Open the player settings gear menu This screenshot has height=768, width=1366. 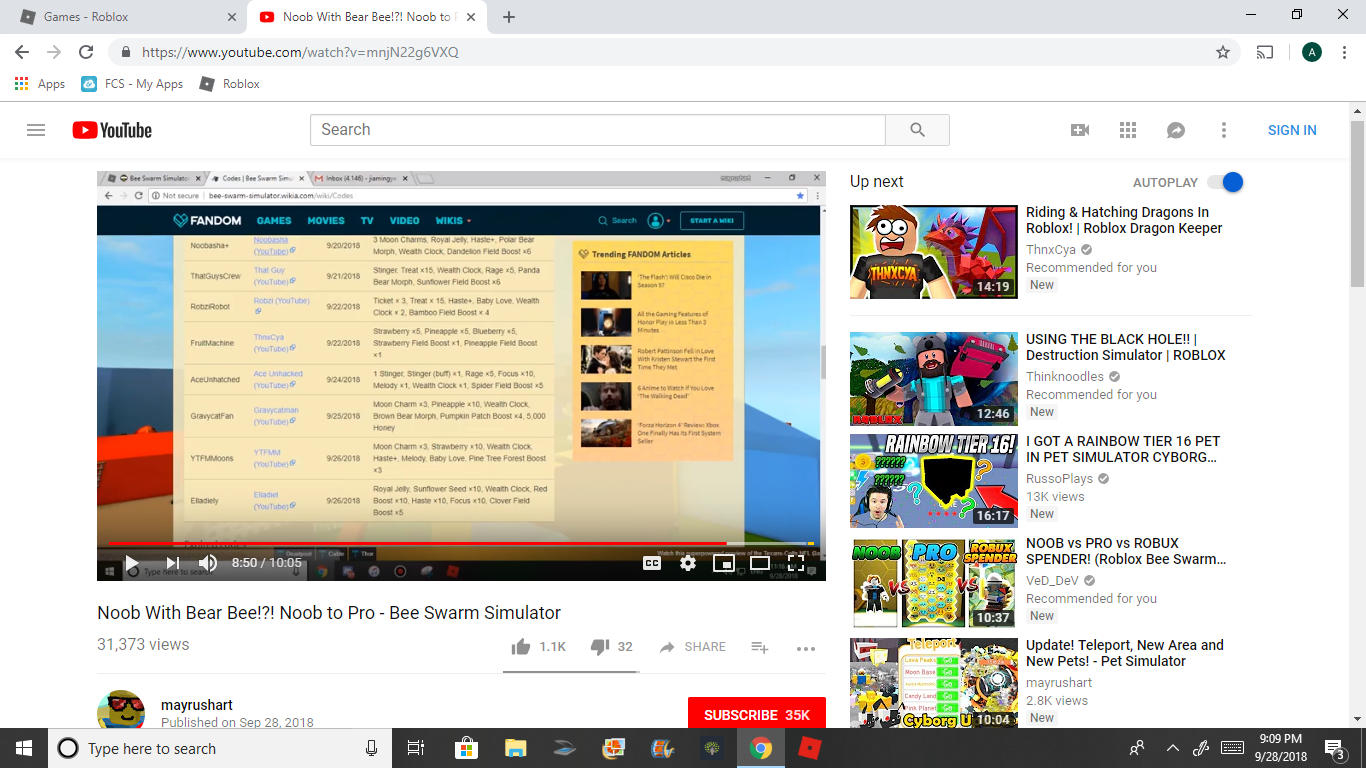pyautogui.click(x=687, y=563)
